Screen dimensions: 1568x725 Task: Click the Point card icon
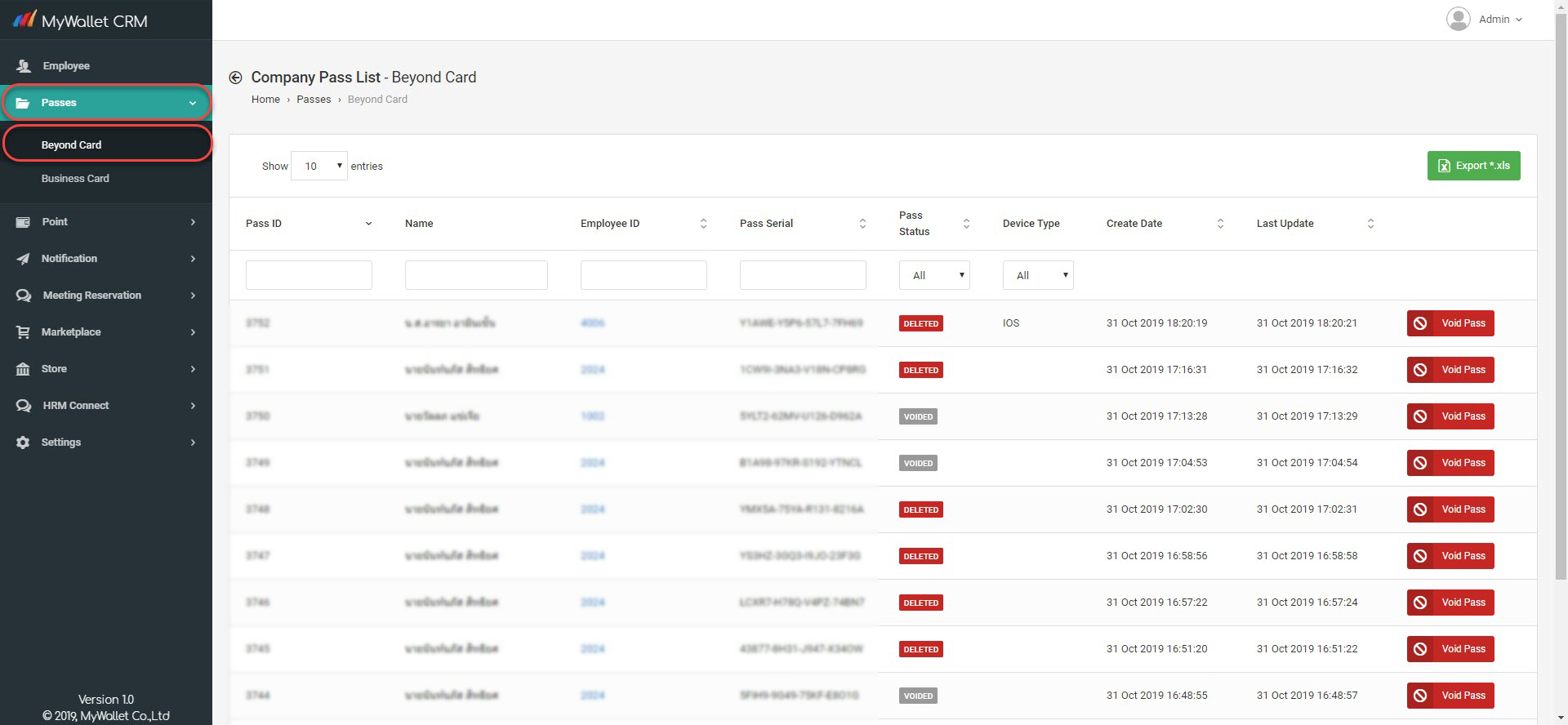[x=23, y=222]
